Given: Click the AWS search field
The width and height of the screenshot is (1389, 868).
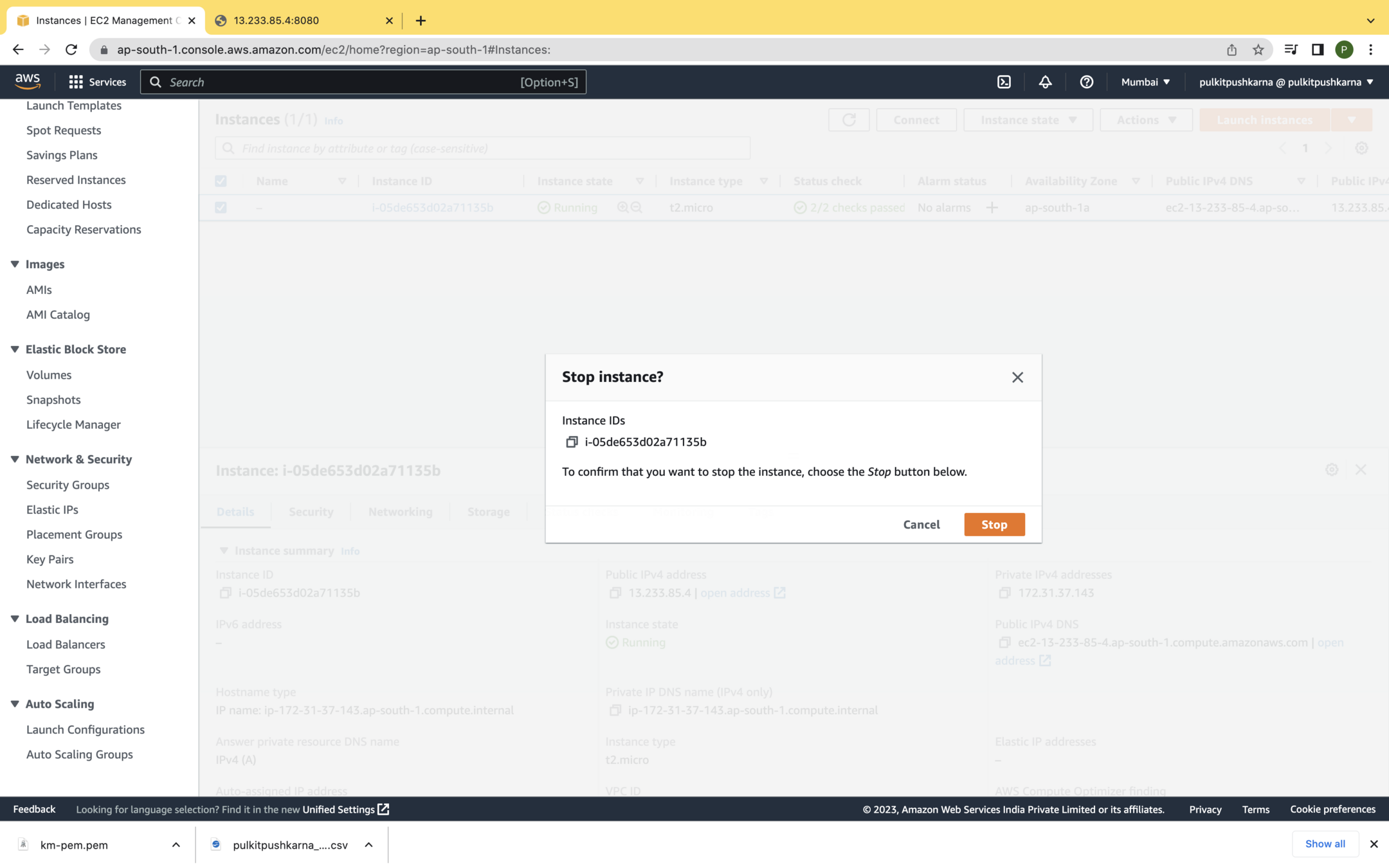Looking at the screenshot, I should coord(363,82).
